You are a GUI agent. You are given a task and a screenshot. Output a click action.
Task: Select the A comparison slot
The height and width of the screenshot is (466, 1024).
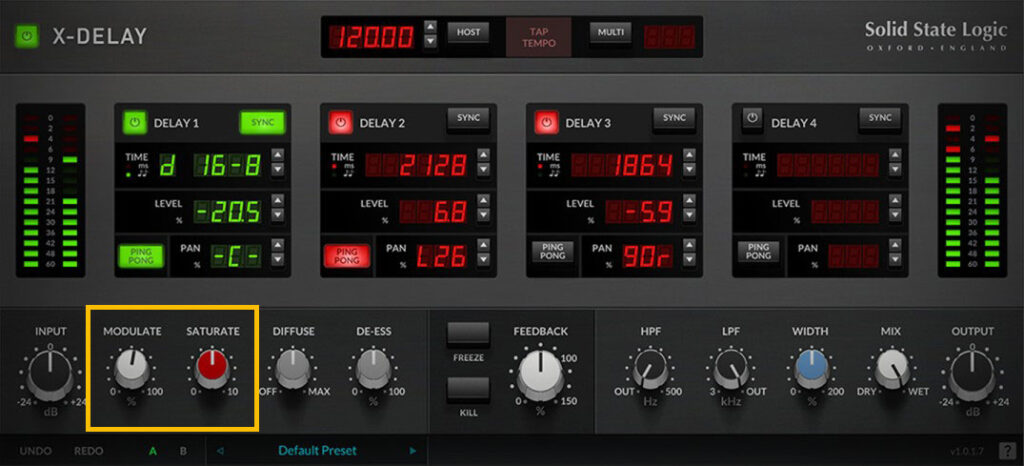pos(153,451)
